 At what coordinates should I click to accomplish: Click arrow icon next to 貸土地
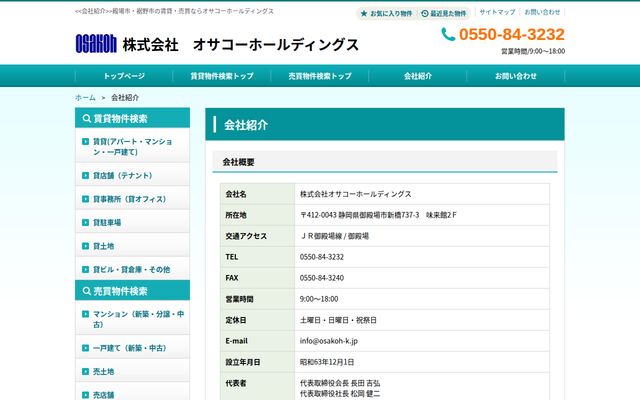click(85, 246)
